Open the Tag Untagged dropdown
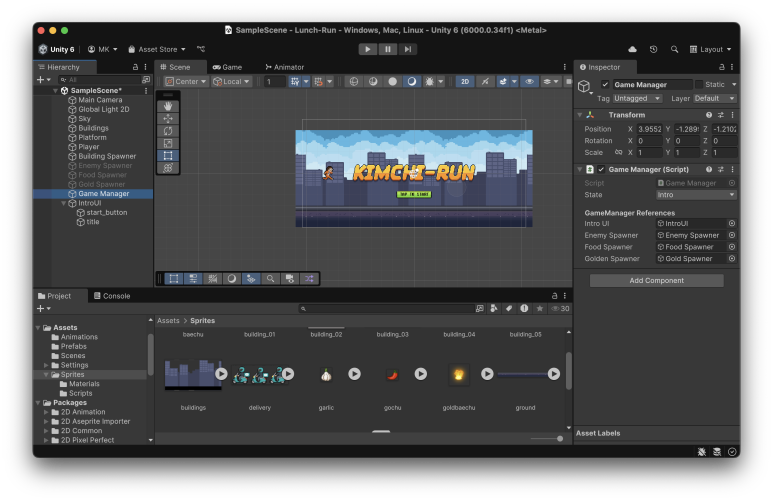The width and height of the screenshot is (773, 501). click(637, 98)
